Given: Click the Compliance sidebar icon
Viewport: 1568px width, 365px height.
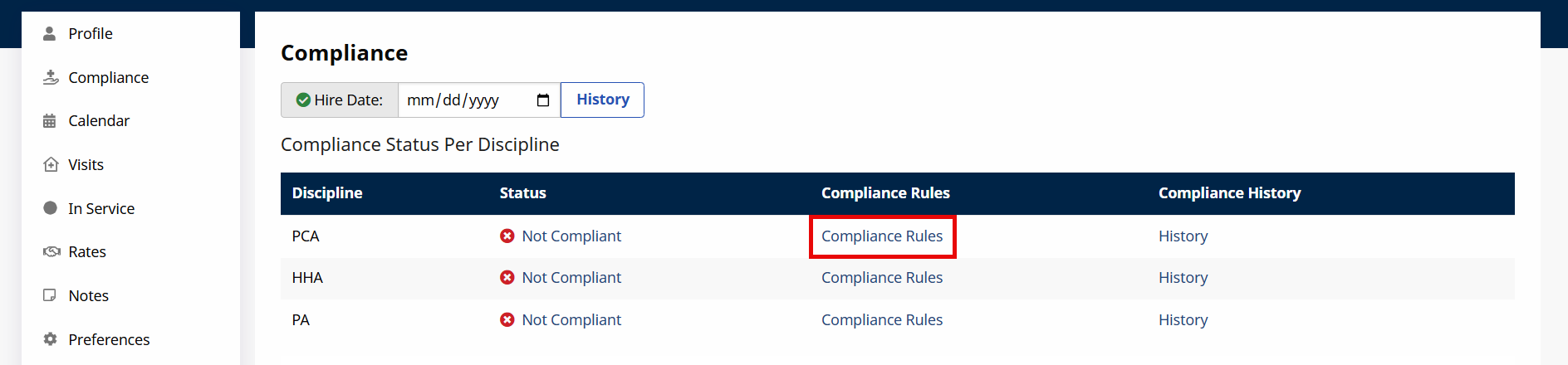Looking at the screenshot, I should click(x=51, y=77).
